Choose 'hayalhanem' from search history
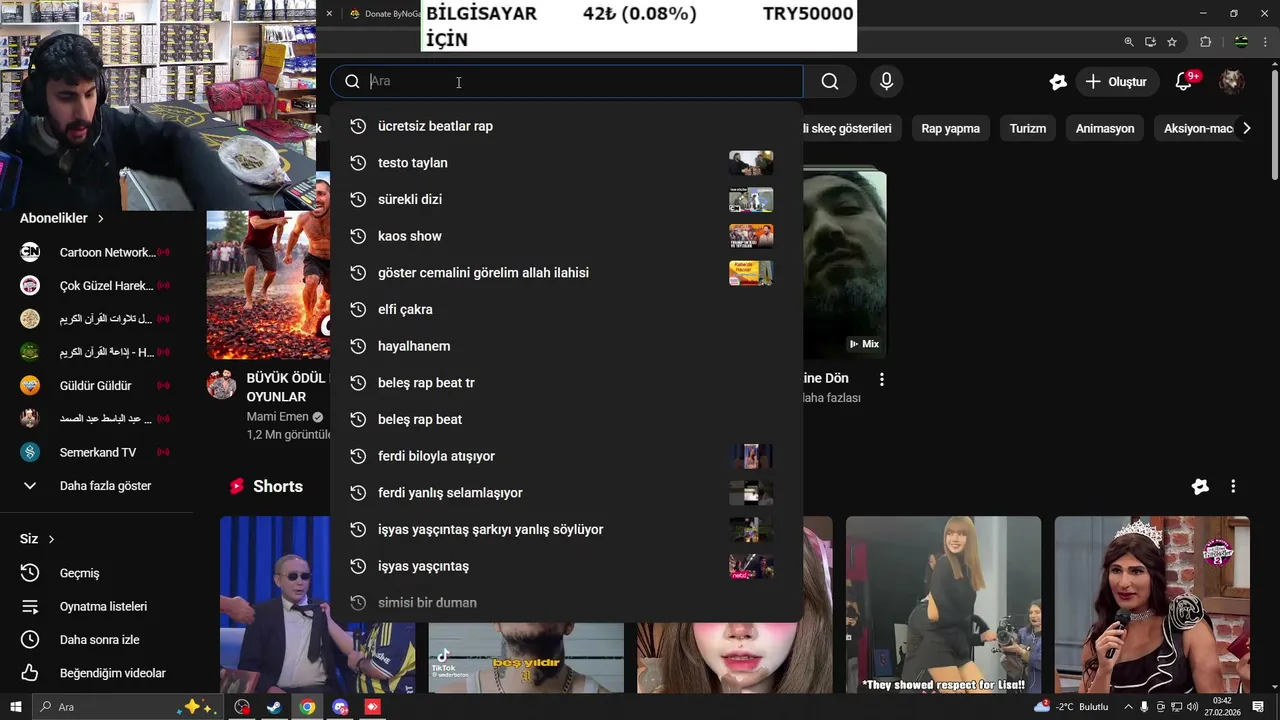The height and width of the screenshot is (720, 1280). (x=567, y=346)
